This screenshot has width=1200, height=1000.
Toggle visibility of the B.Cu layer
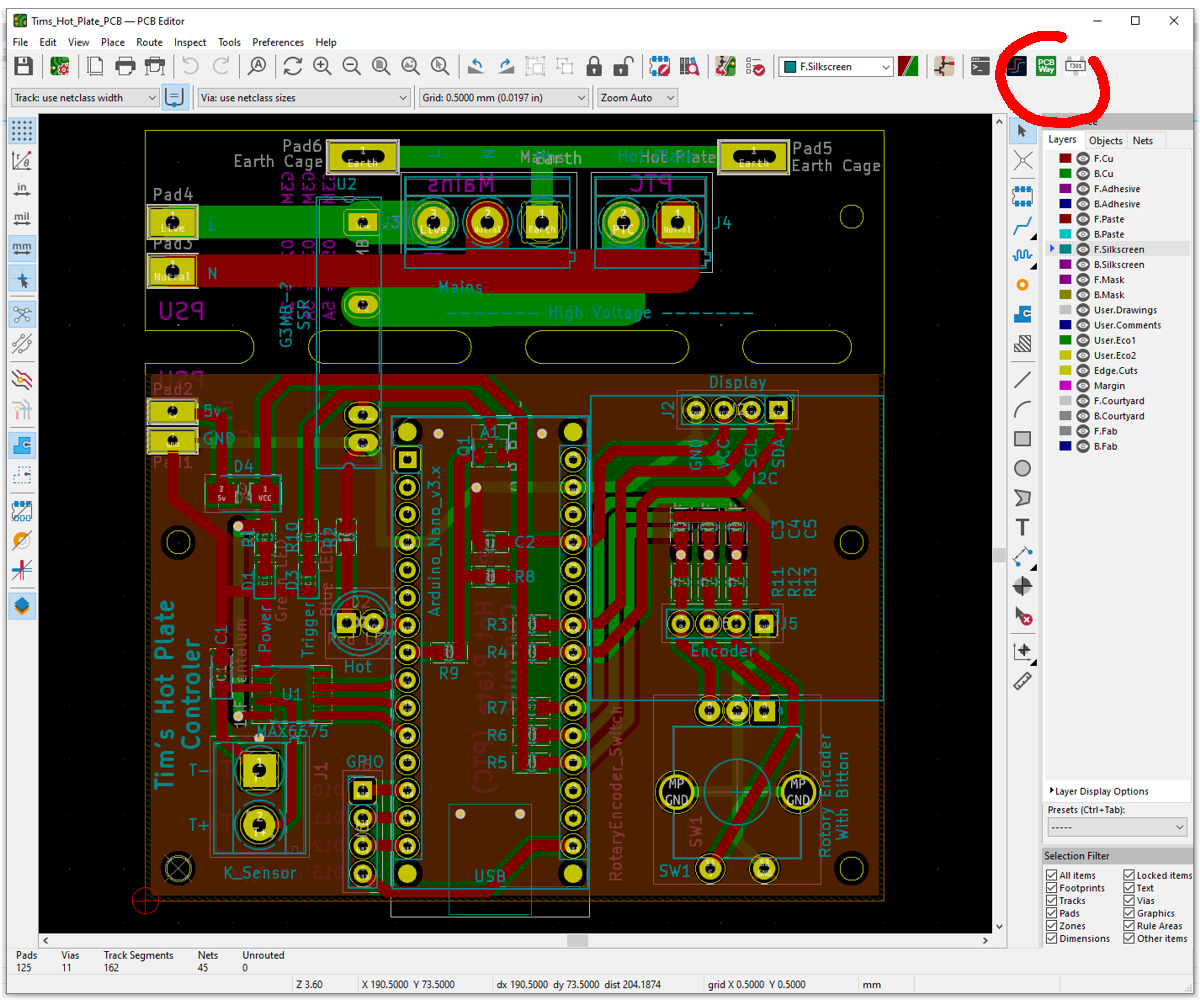pos(1082,172)
